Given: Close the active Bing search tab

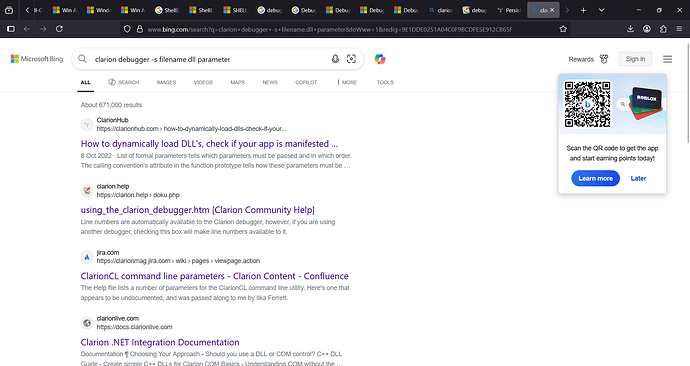Looking at the screenshot, I should click(x=552, y=10).
